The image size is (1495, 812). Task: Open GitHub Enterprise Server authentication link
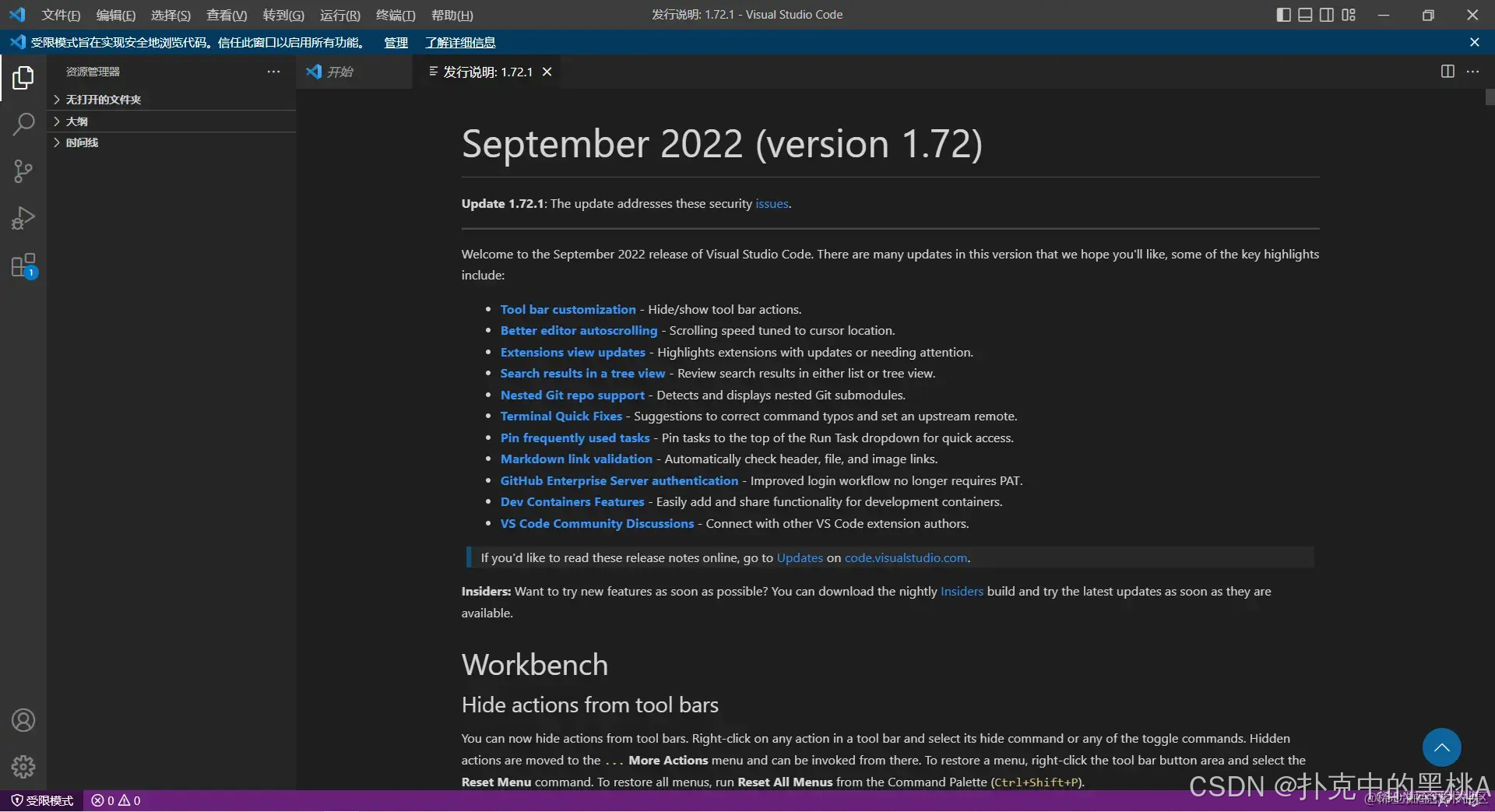tap(619, 480)
